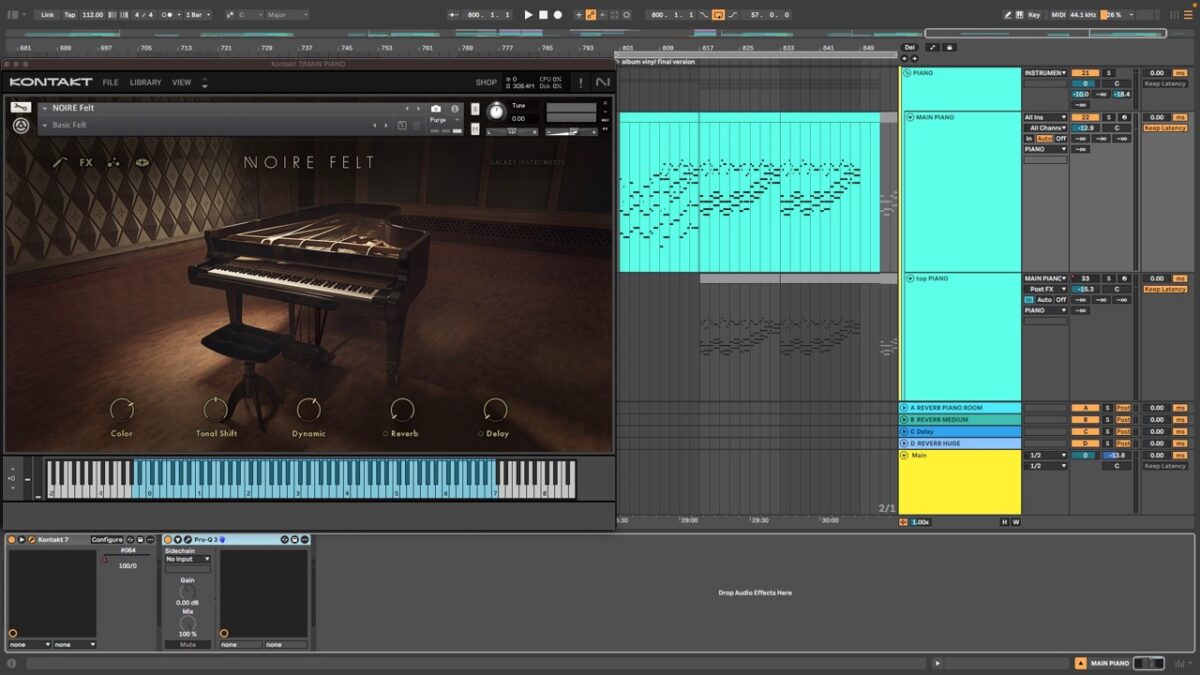1200x675 pixels.
Task: Solo the MAIN PIANO track
Action: (x=1108, y=117)
